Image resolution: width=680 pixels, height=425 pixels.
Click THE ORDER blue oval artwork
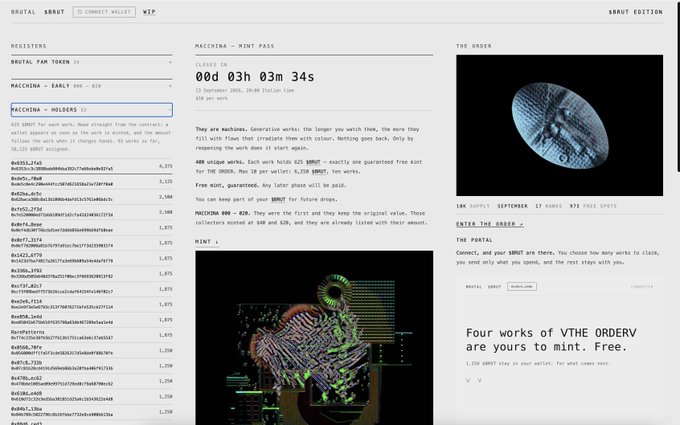pyautogui.click(x=559, y=125)
